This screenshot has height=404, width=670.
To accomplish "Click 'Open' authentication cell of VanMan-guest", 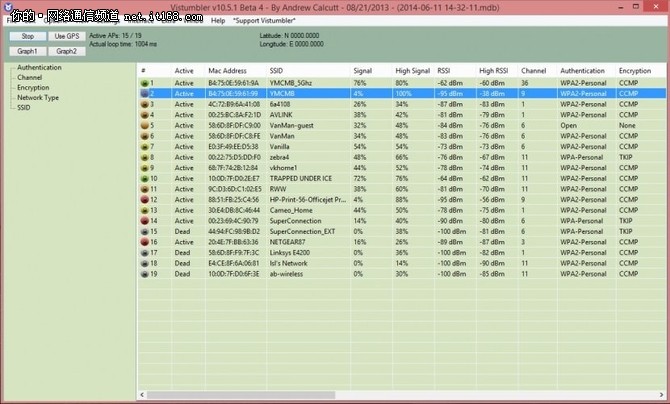I will [x=568, y=125].
